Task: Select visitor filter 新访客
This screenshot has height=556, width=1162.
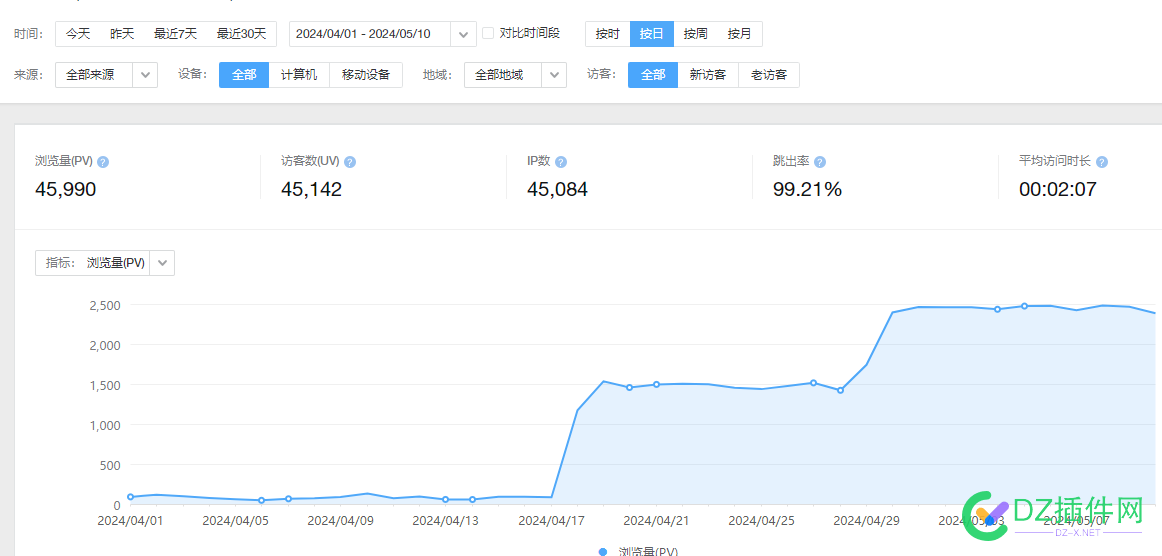Action: coord(708,75)
